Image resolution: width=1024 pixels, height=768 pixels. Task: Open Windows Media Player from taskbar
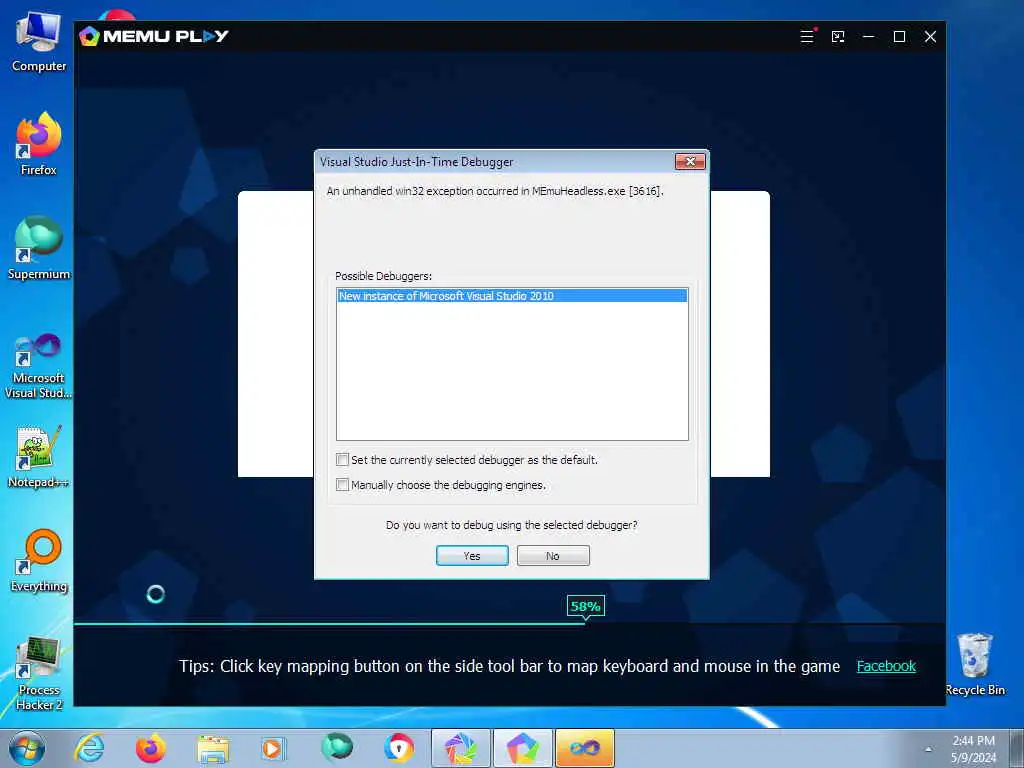274,748
